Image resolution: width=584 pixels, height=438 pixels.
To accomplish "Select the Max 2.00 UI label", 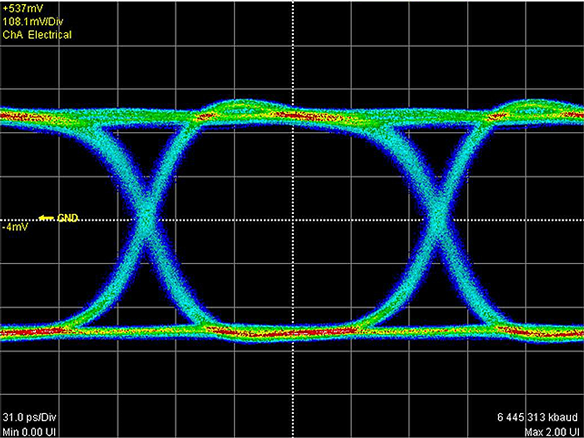I will pos(552,432).
